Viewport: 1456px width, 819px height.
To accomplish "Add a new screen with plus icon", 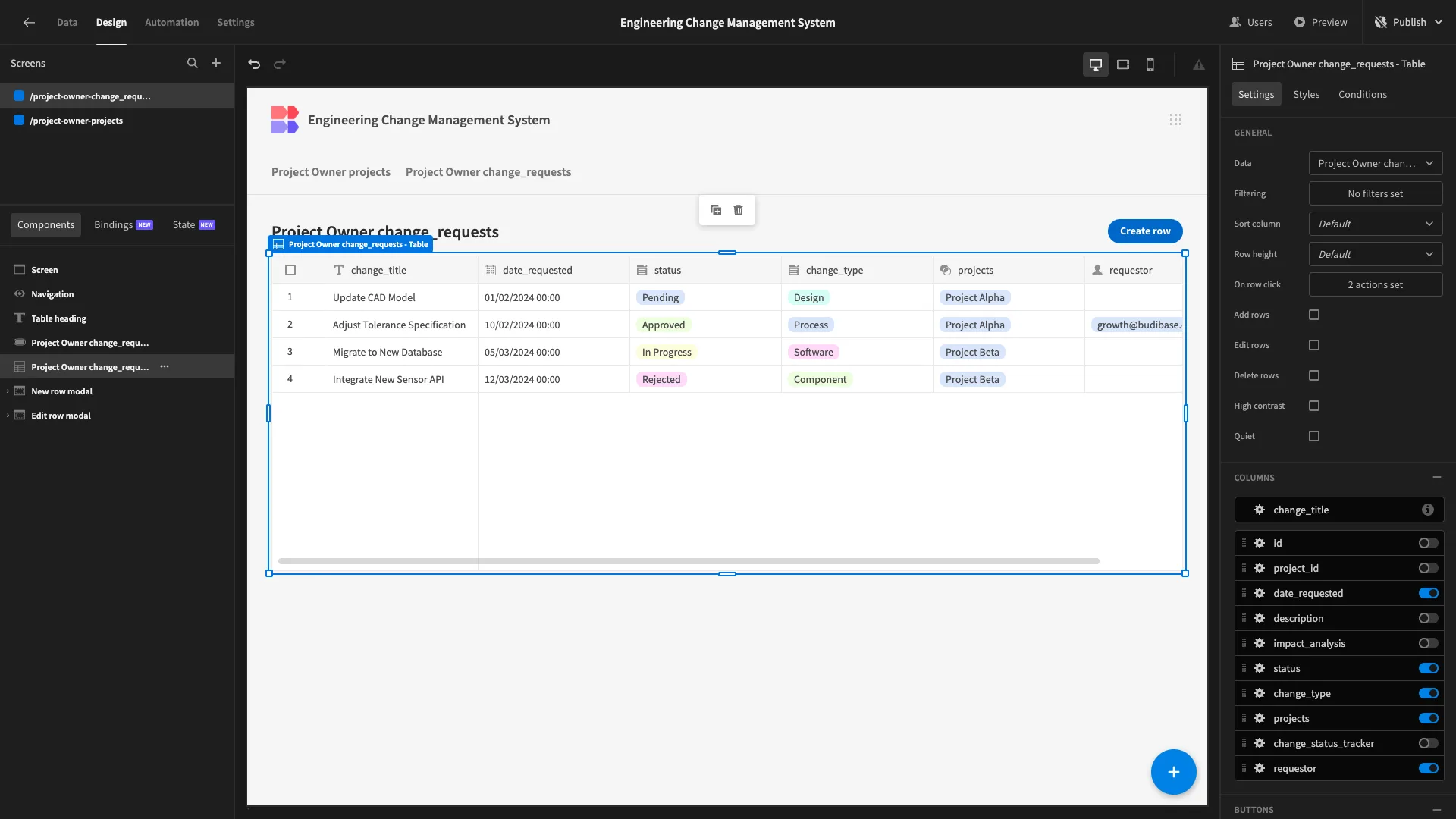I will coord(216,63).
